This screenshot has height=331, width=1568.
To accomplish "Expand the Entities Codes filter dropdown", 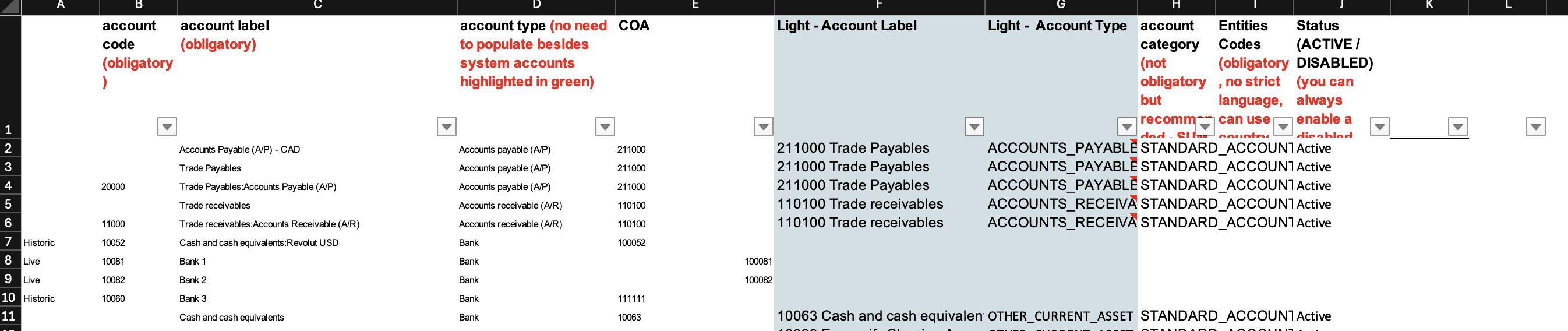I will pyautogui.click(x=1283, y=126).
